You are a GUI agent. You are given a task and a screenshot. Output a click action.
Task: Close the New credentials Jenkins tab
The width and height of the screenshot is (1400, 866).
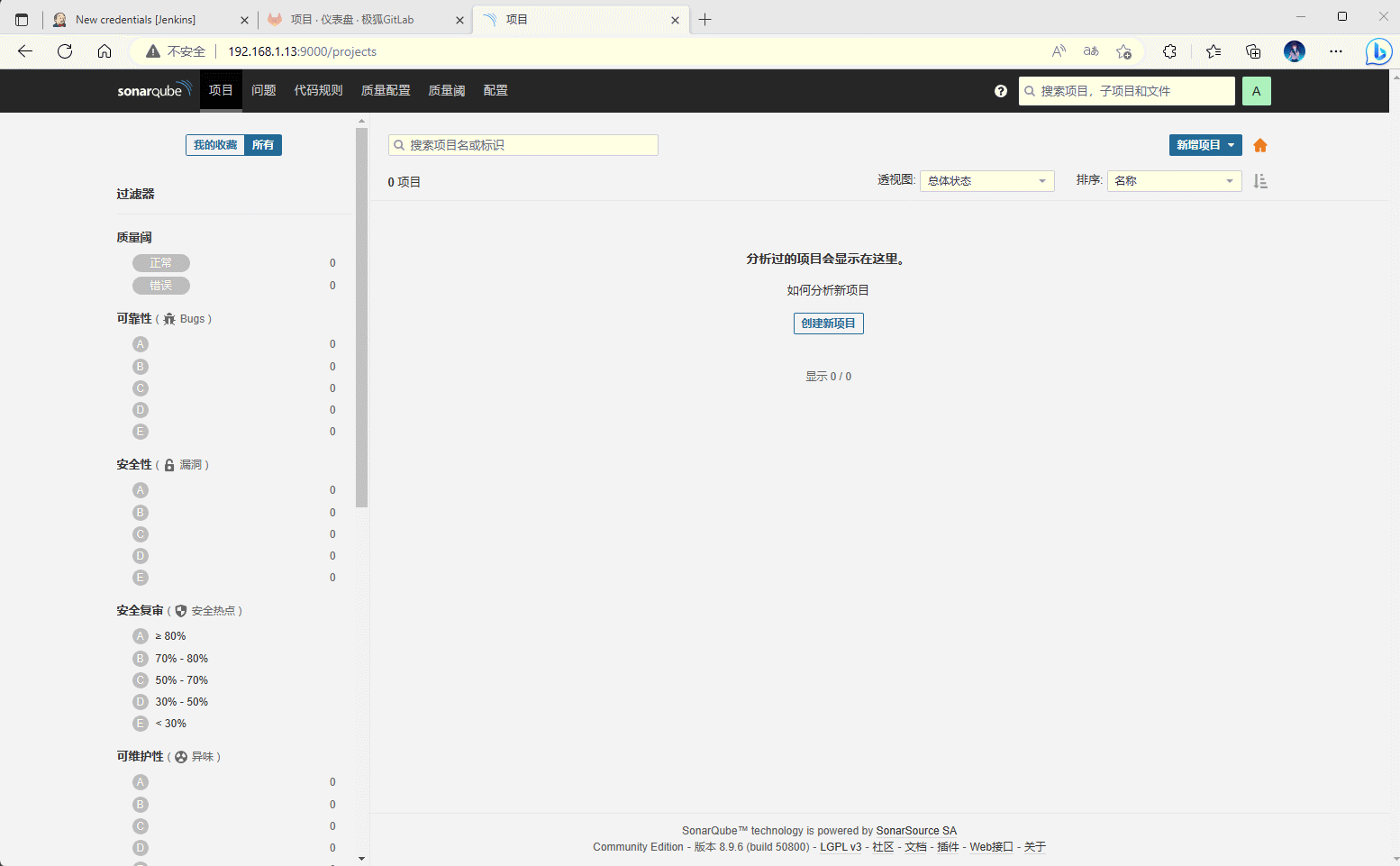(244, 20)
